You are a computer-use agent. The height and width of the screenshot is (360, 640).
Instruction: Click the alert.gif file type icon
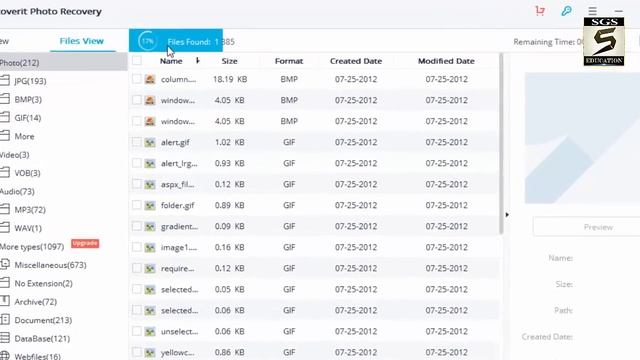150,142
